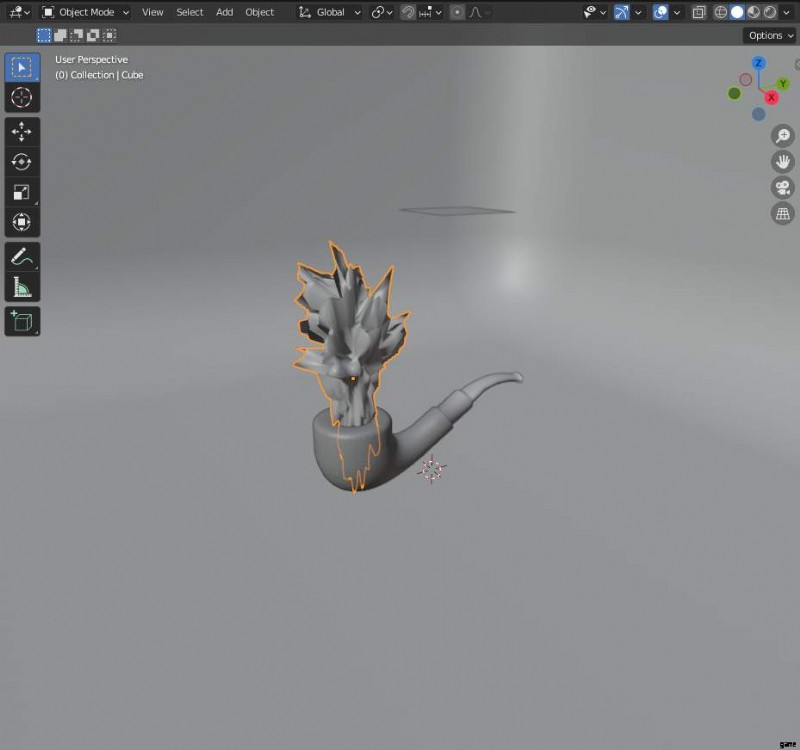The image size is (800, 750).
Task: Open the View menu
Action: [152, 12]
